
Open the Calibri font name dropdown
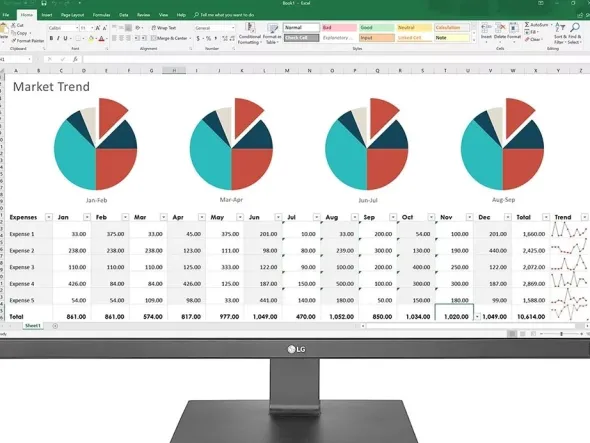click(x=77, y=28)
